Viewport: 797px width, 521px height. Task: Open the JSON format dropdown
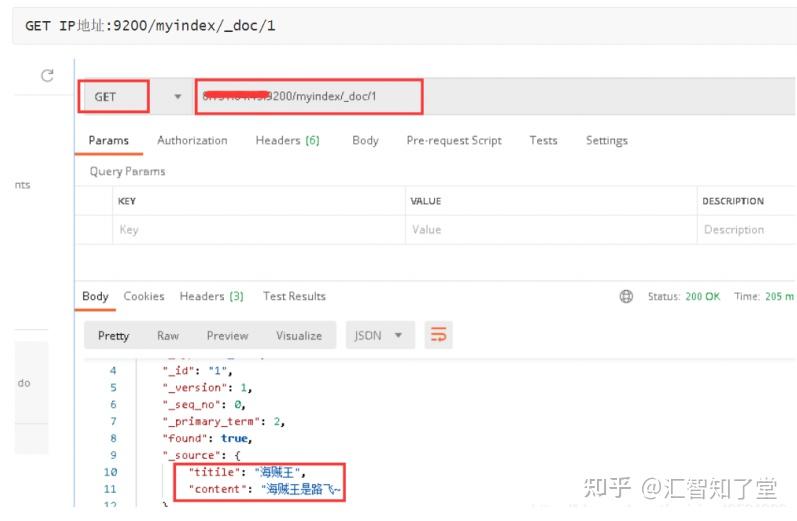point(380,335)
